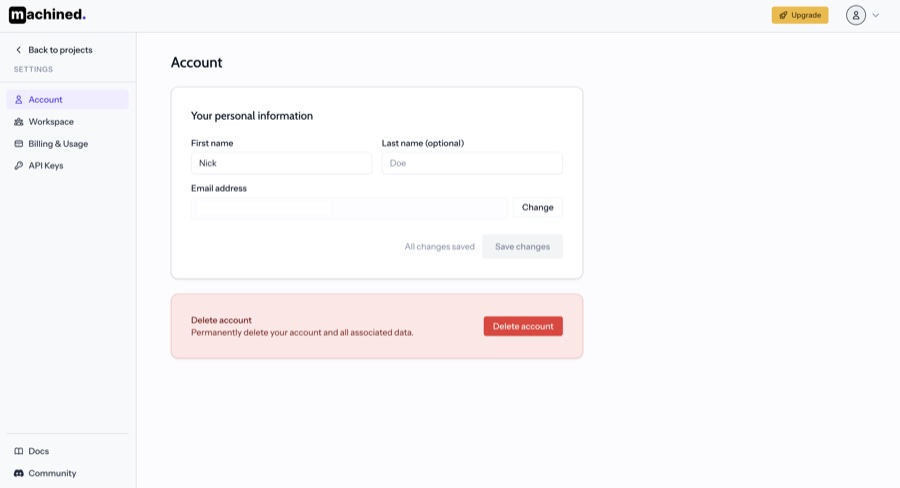Click the Community Discord icon
900x488 pixels.
(x=19, y=473)
